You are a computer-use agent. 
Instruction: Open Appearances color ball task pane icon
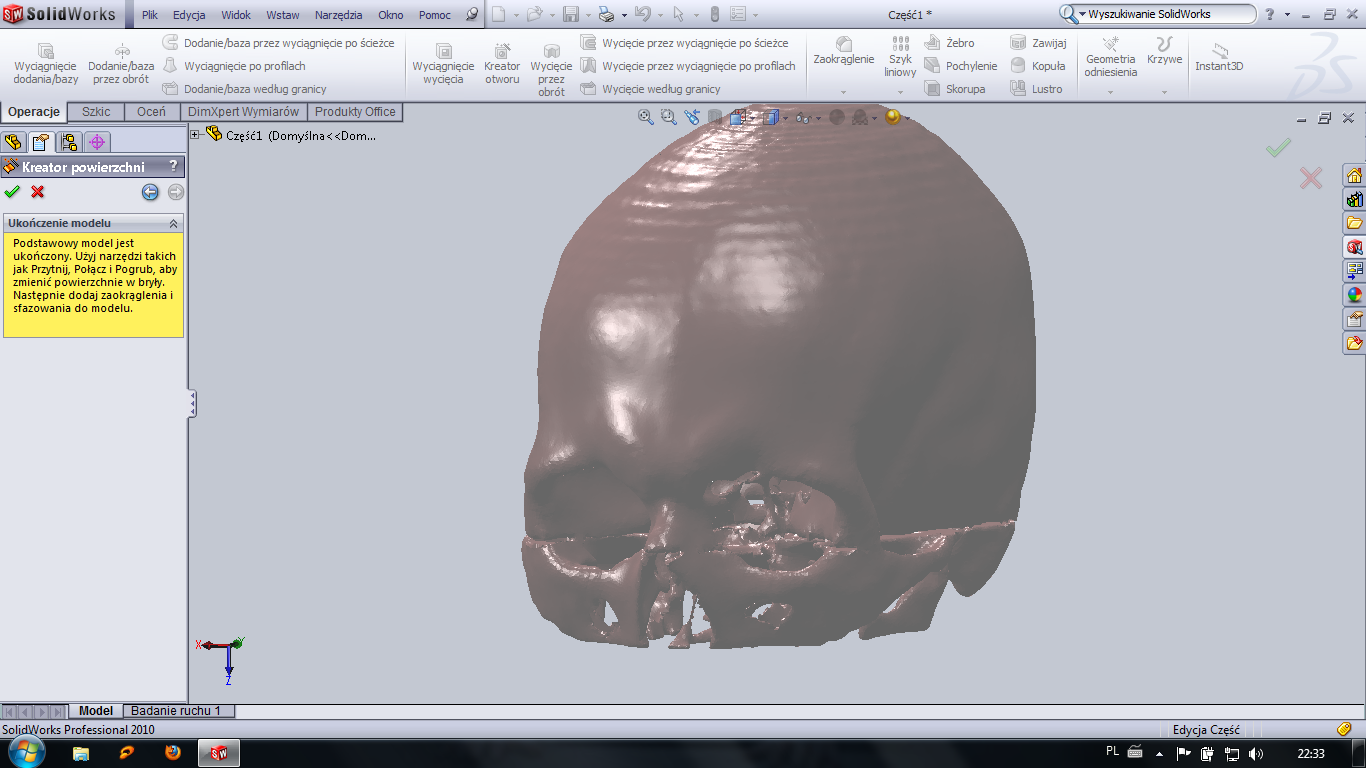1354,295
